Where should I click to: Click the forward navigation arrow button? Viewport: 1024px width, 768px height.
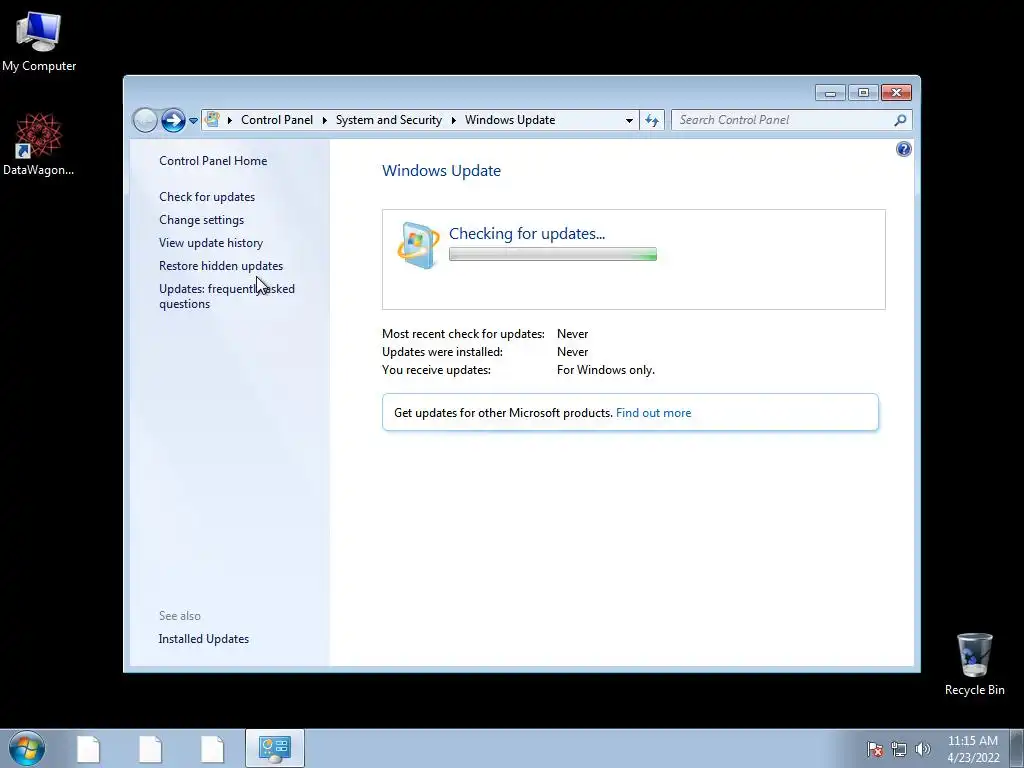point(173,120)
